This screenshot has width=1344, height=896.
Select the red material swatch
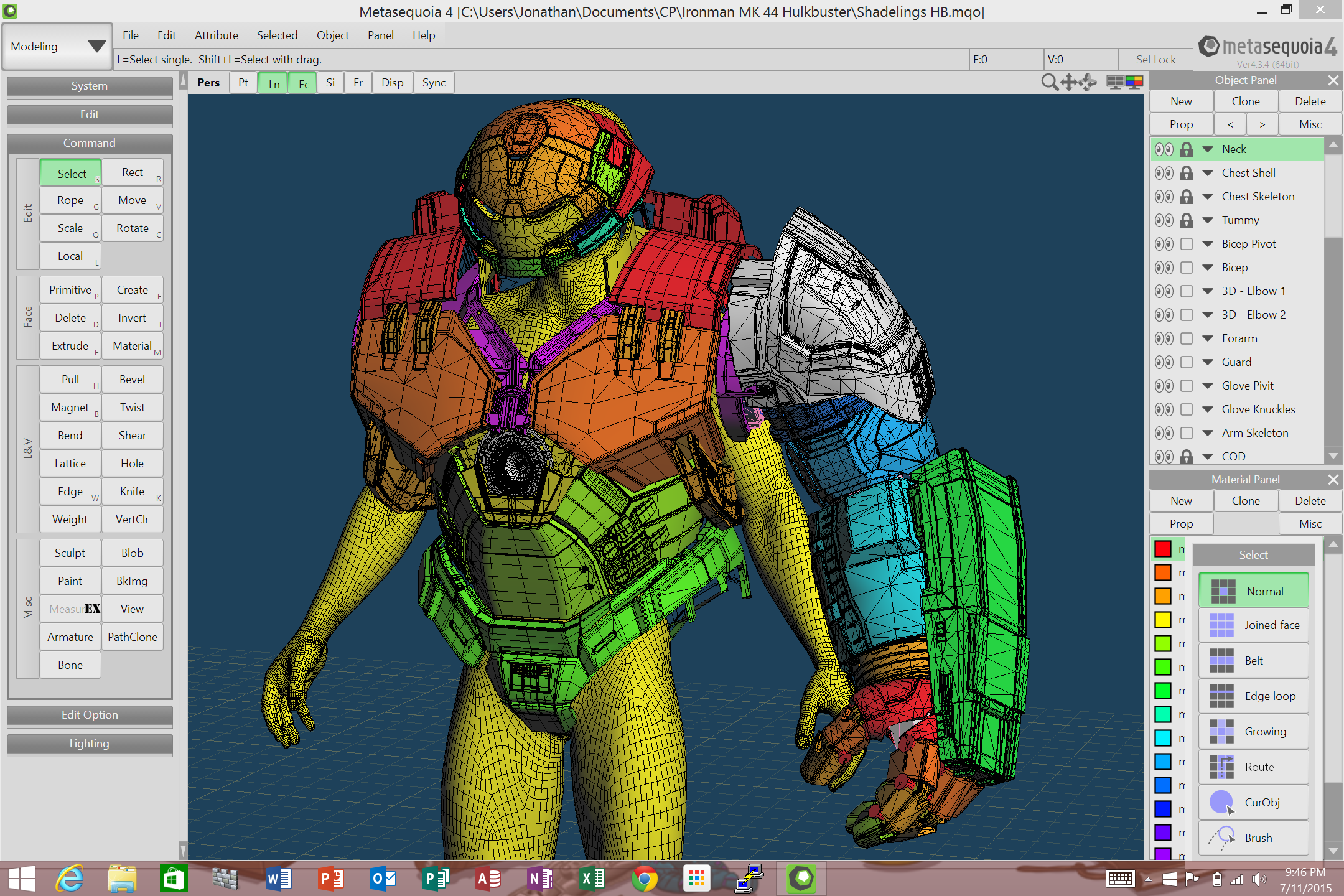point(1162,549)
